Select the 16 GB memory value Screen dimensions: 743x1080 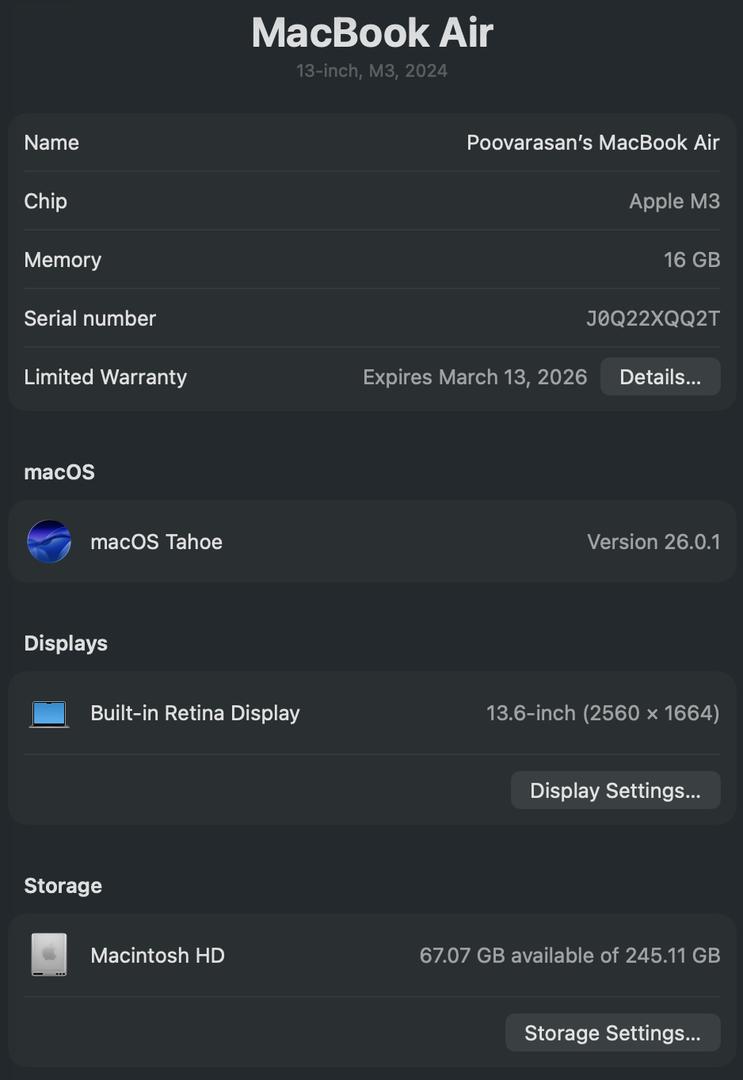point(691,260)
